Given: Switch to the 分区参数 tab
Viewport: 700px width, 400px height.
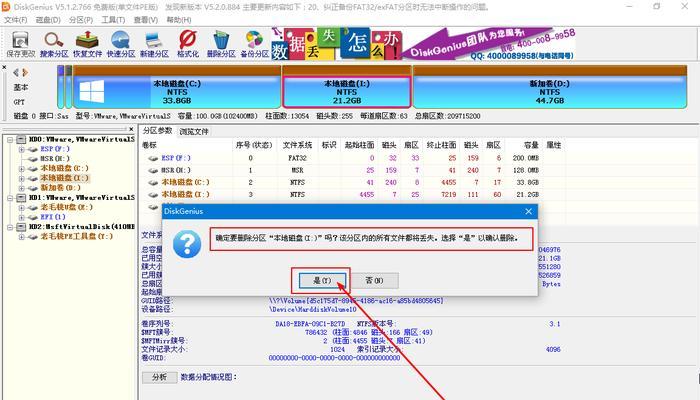Looking at the screenshot, I should point(157,131).
